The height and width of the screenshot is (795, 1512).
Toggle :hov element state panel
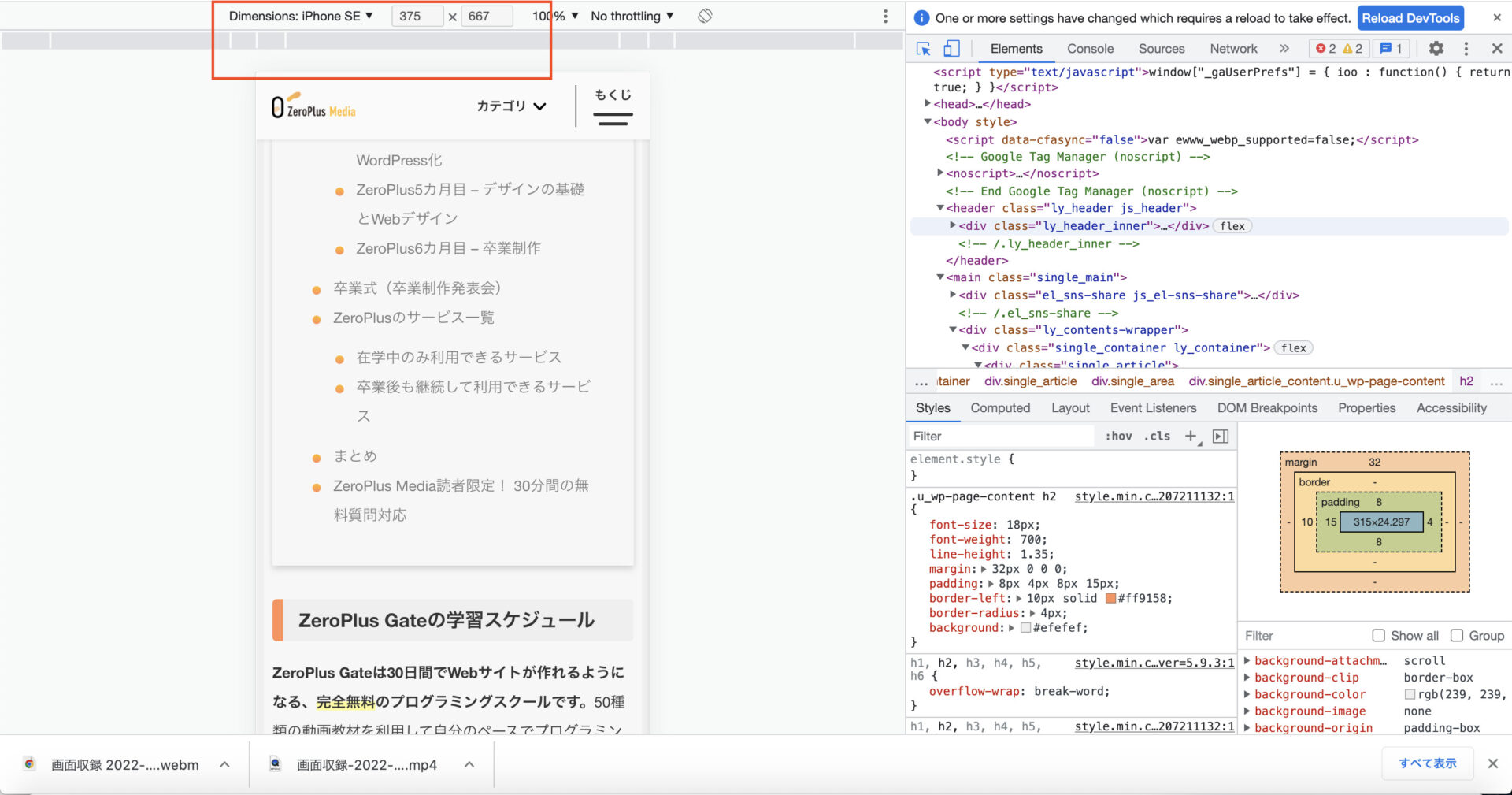[x=1119, y=437]
